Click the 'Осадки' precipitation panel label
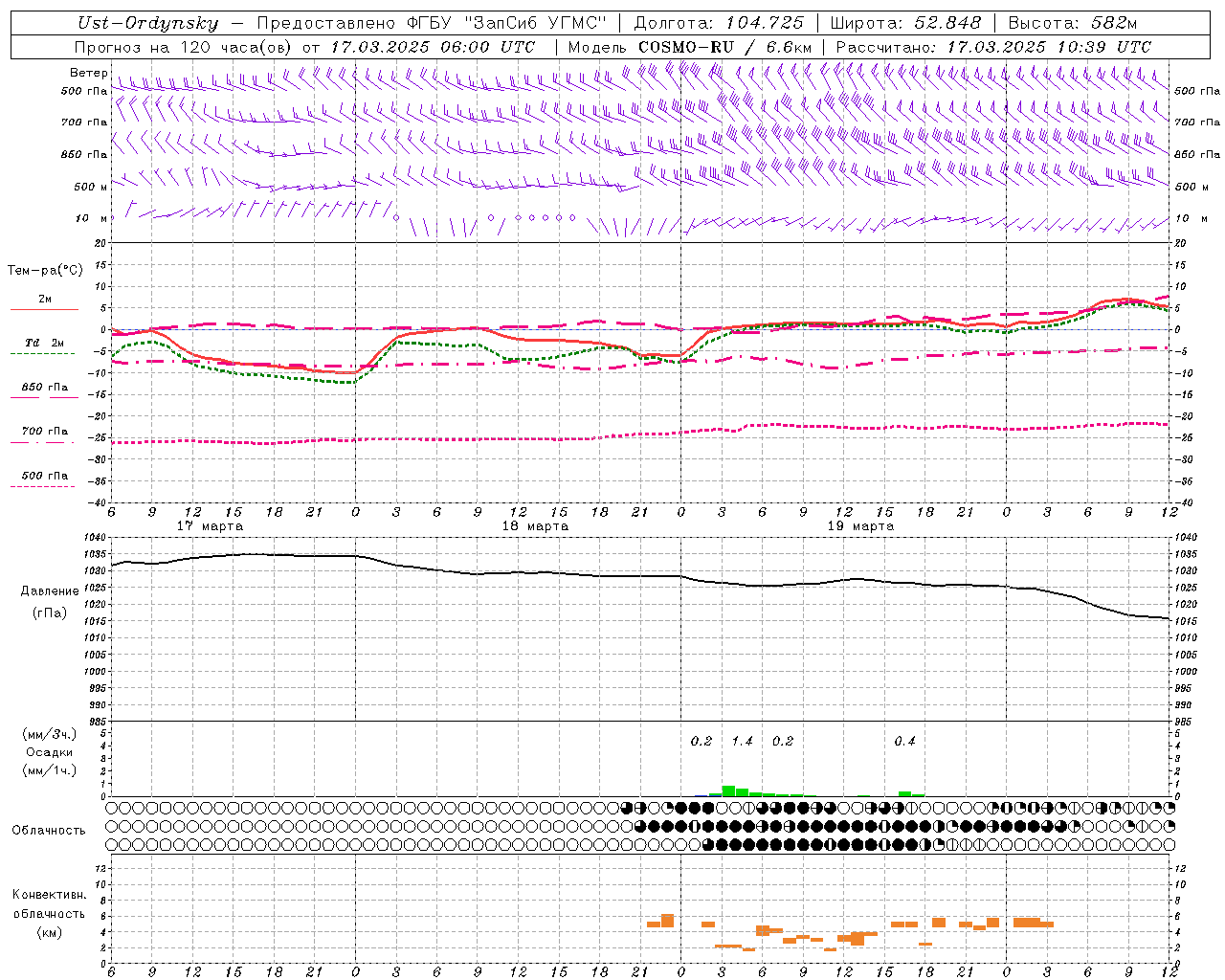This screenshot has height=980, width=1225. click(x=50, y=752)
